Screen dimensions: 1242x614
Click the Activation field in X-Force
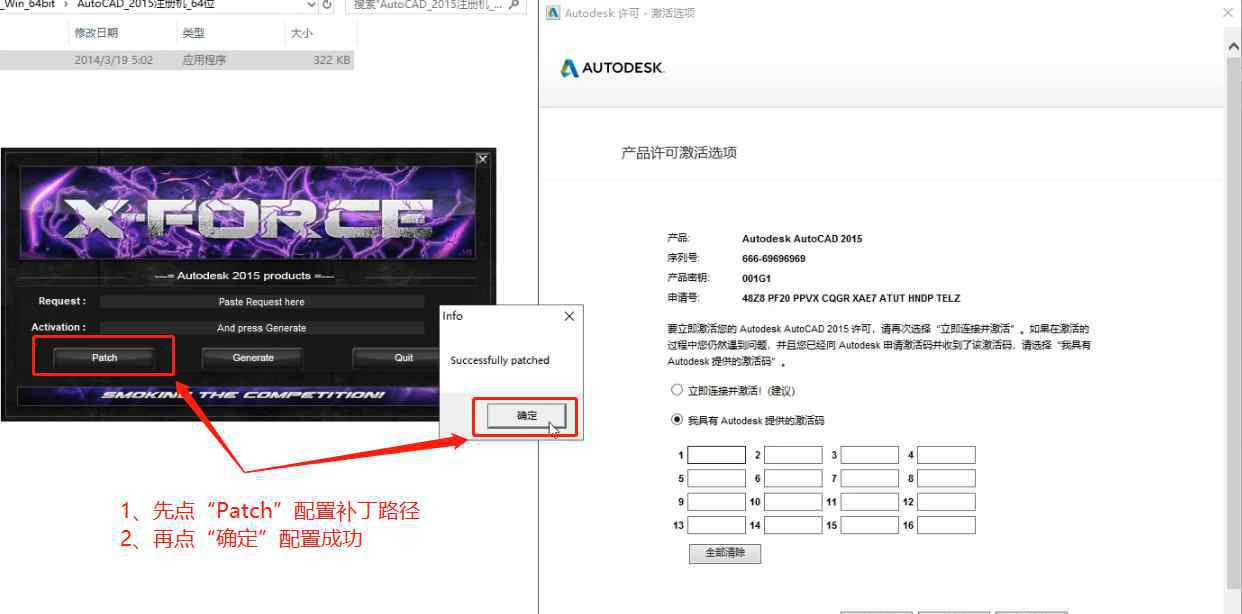tap(261, 328)
